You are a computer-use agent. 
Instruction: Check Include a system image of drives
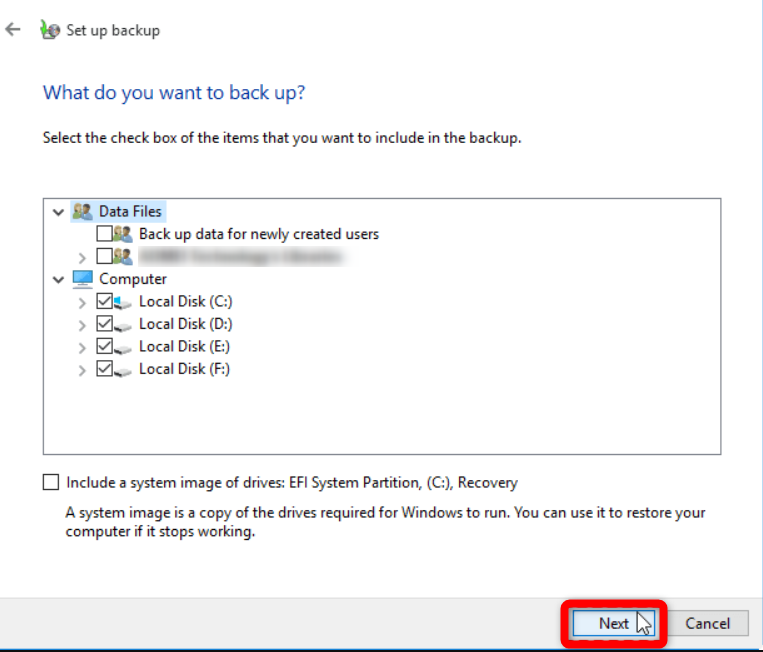pos(51,483)
